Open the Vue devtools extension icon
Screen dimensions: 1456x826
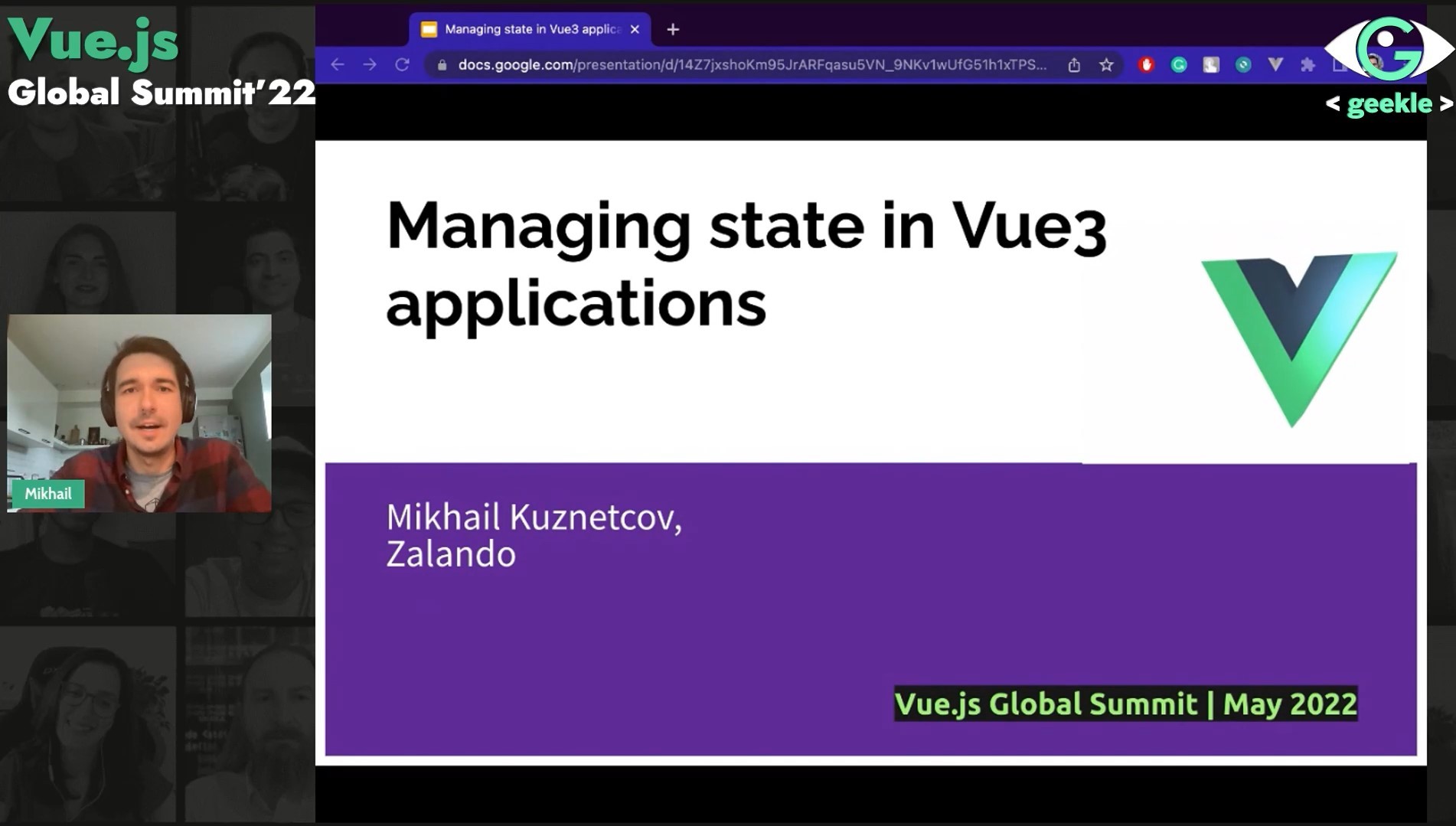pos(1275,65)
